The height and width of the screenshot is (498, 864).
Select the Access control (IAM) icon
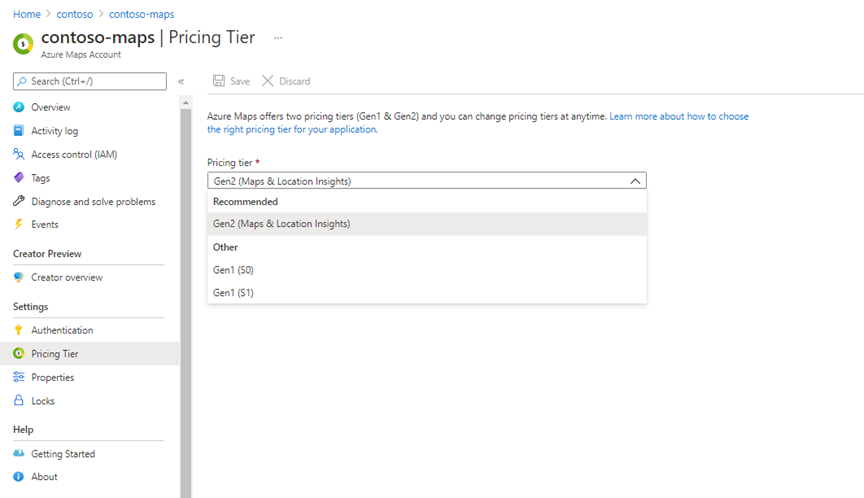pos(18,154)
